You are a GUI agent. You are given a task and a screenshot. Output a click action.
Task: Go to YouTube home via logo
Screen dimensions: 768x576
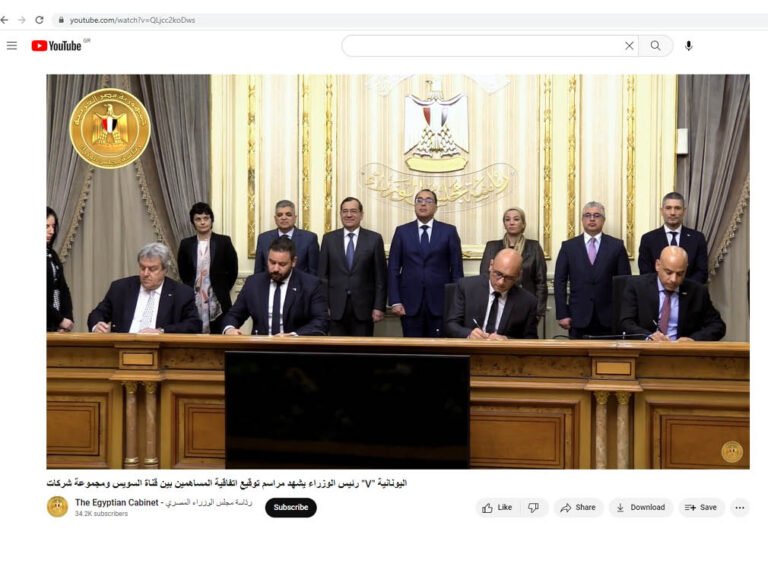click(x=56, y=46)
